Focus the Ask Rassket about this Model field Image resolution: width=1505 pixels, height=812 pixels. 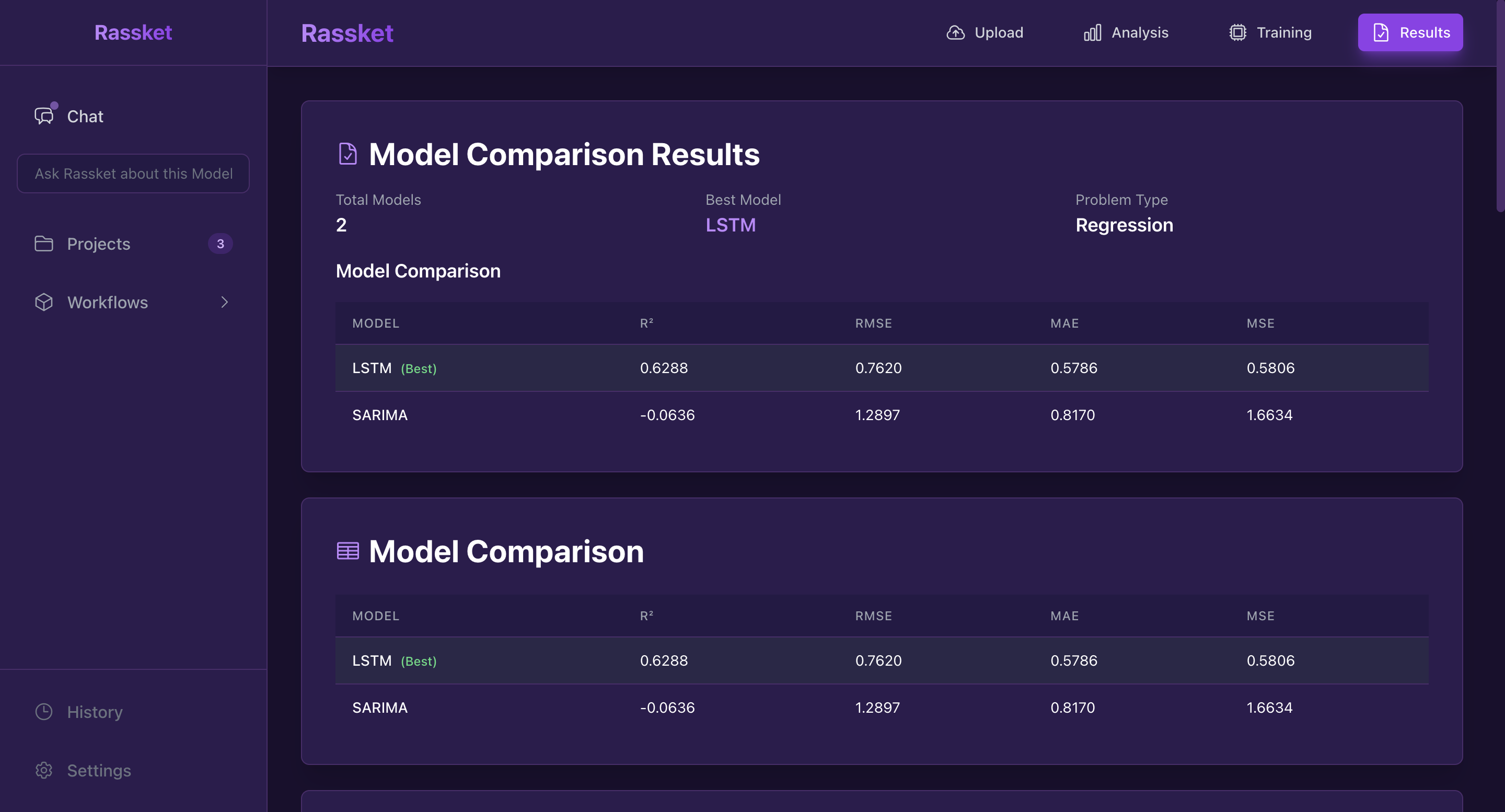[x=133, y=173]
